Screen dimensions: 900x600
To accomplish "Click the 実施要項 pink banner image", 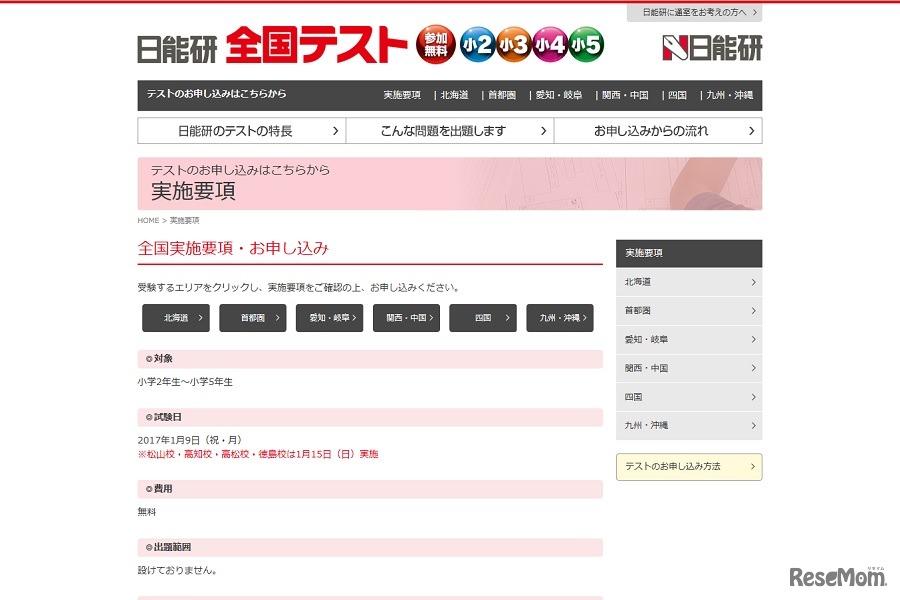I will click(449, 184).
